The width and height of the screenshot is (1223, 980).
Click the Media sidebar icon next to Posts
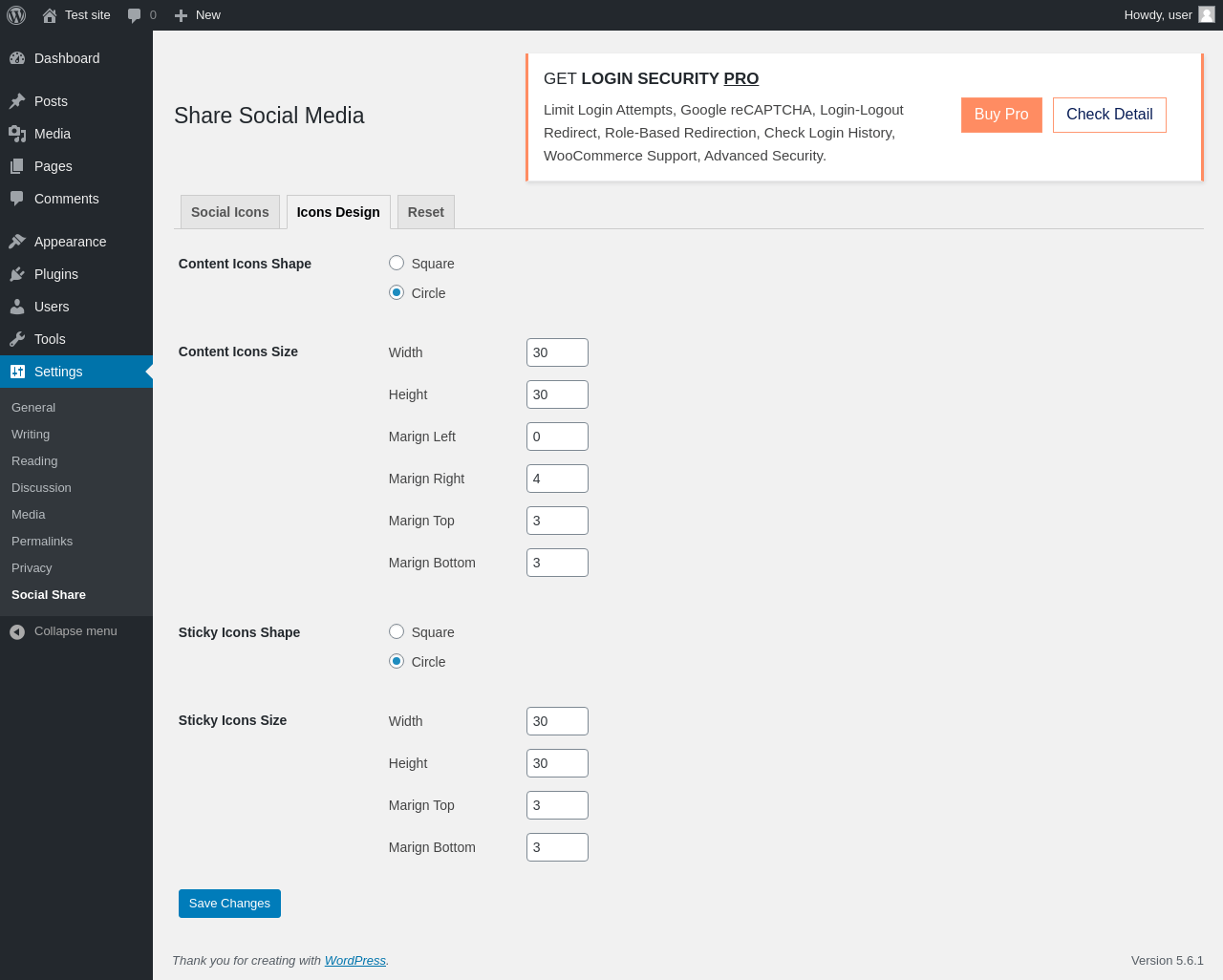pos(17,134)
